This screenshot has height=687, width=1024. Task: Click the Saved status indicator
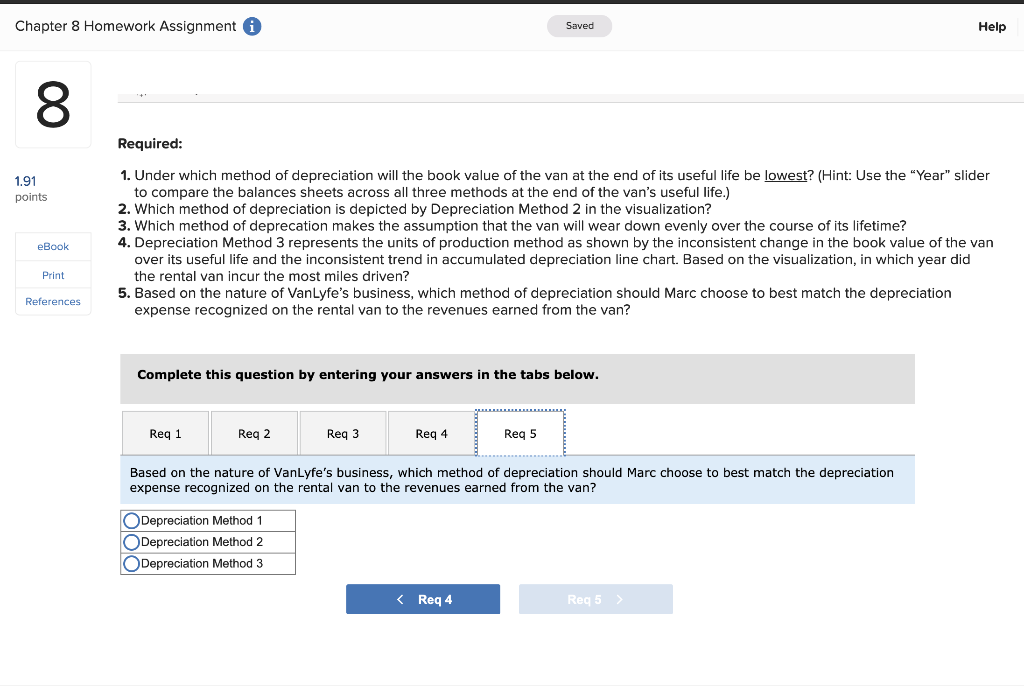(x=579, y=26)
